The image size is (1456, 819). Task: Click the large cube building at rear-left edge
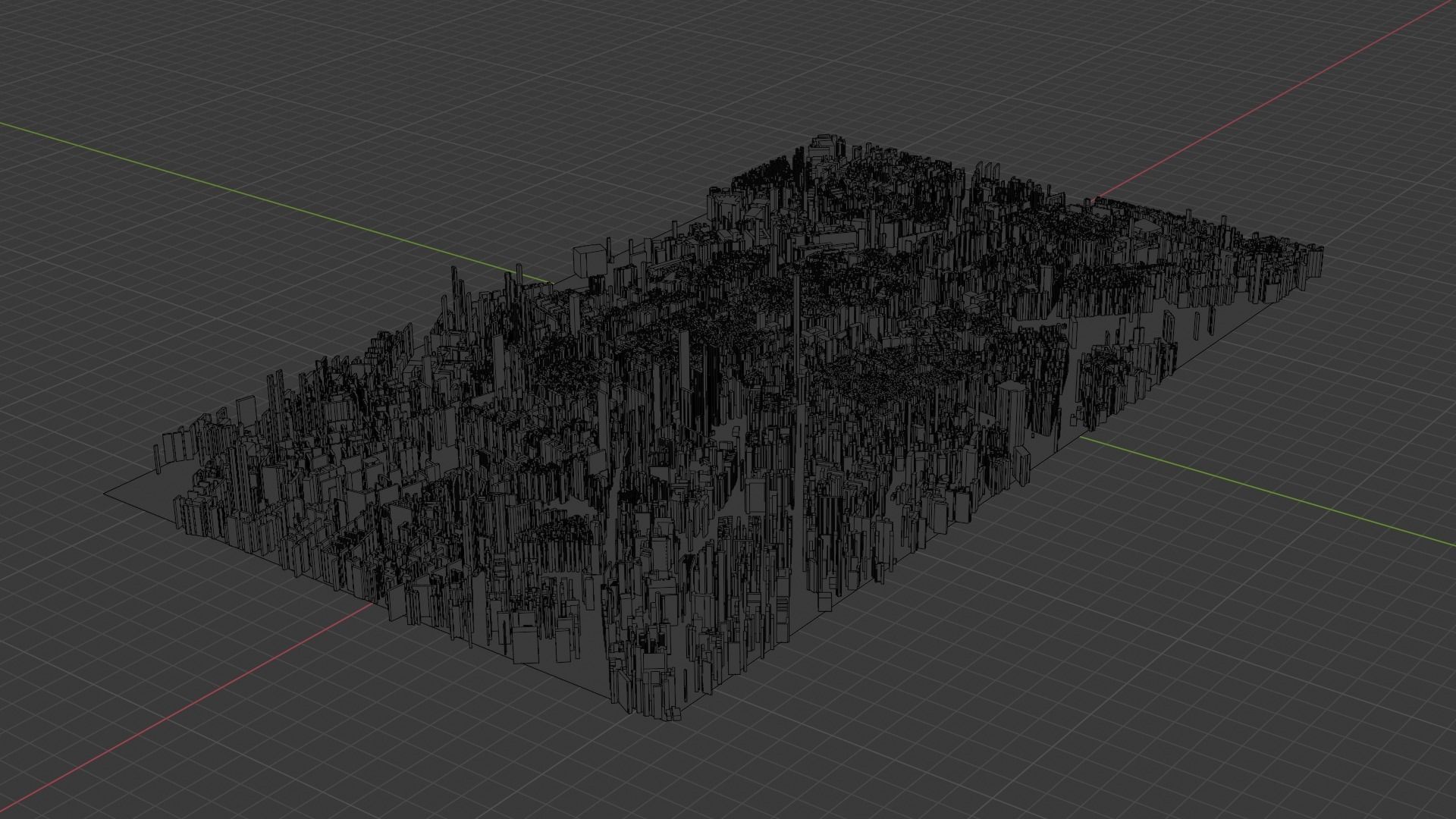point(589,261)
